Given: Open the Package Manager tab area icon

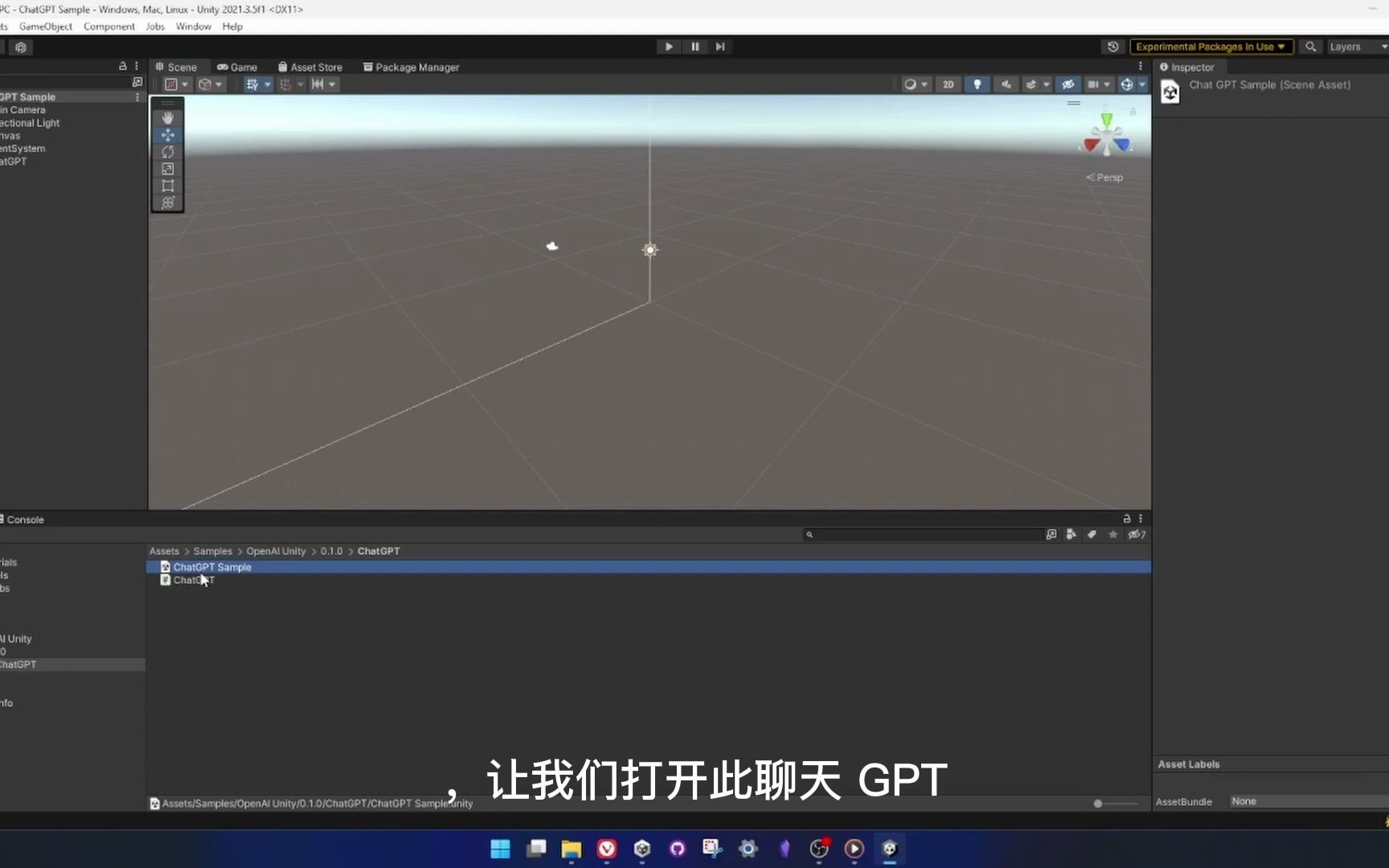Looking at the screenshot, I should pyautogui.click(x=368, y=67).
